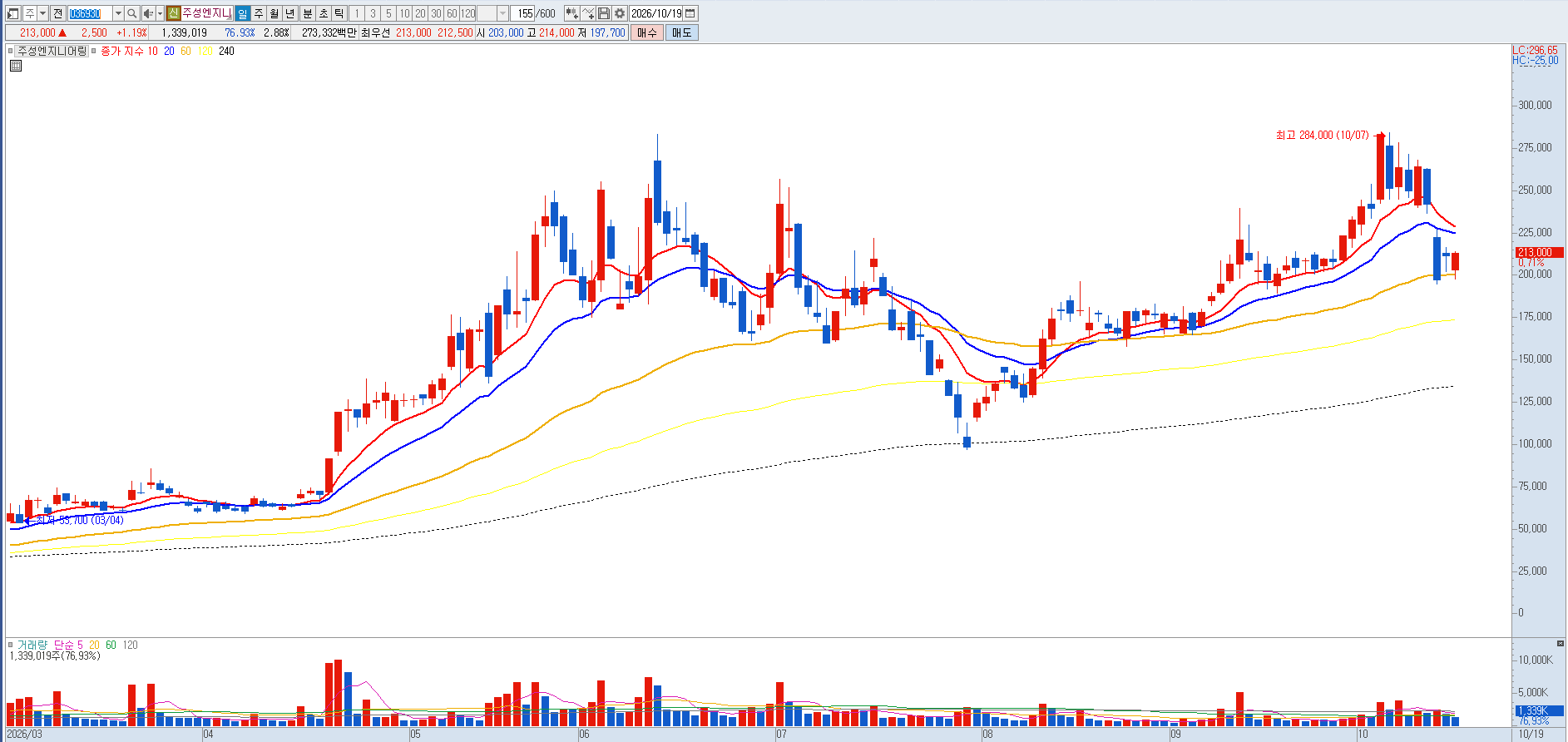Click the 213,000 current price tag on axis

point(1539,252)
